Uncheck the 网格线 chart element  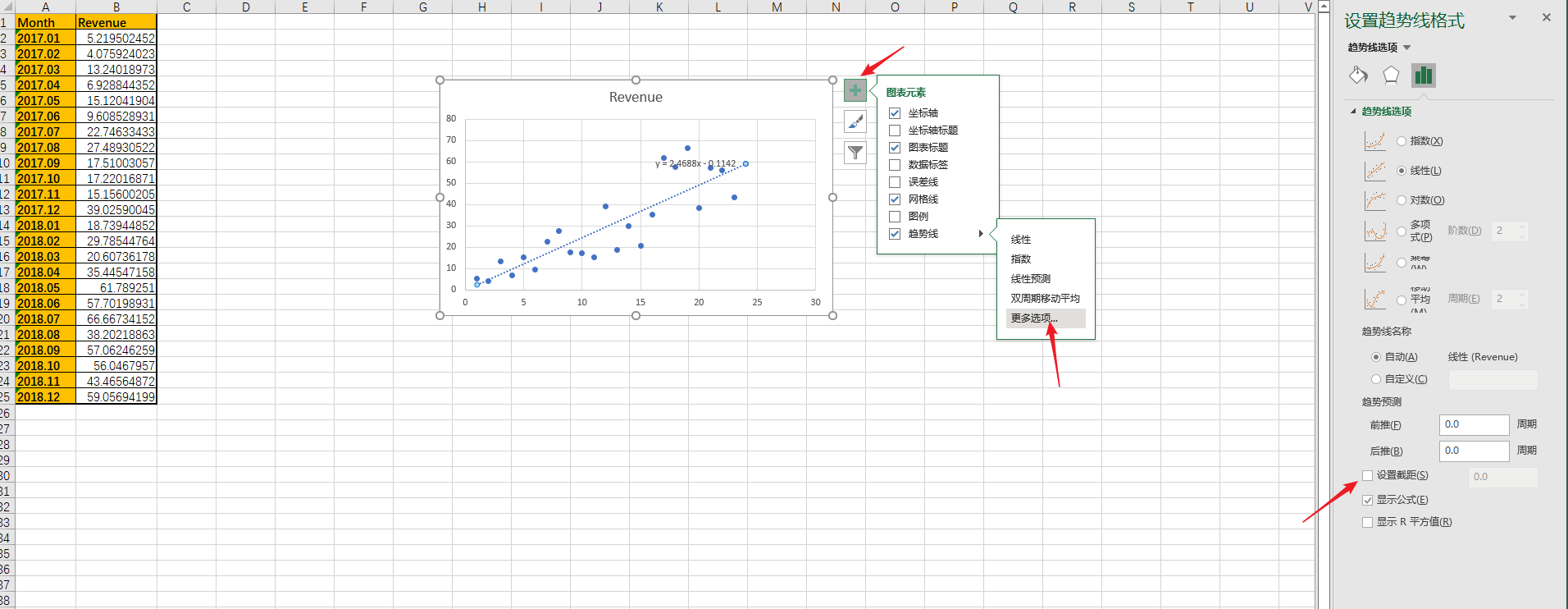895,199
